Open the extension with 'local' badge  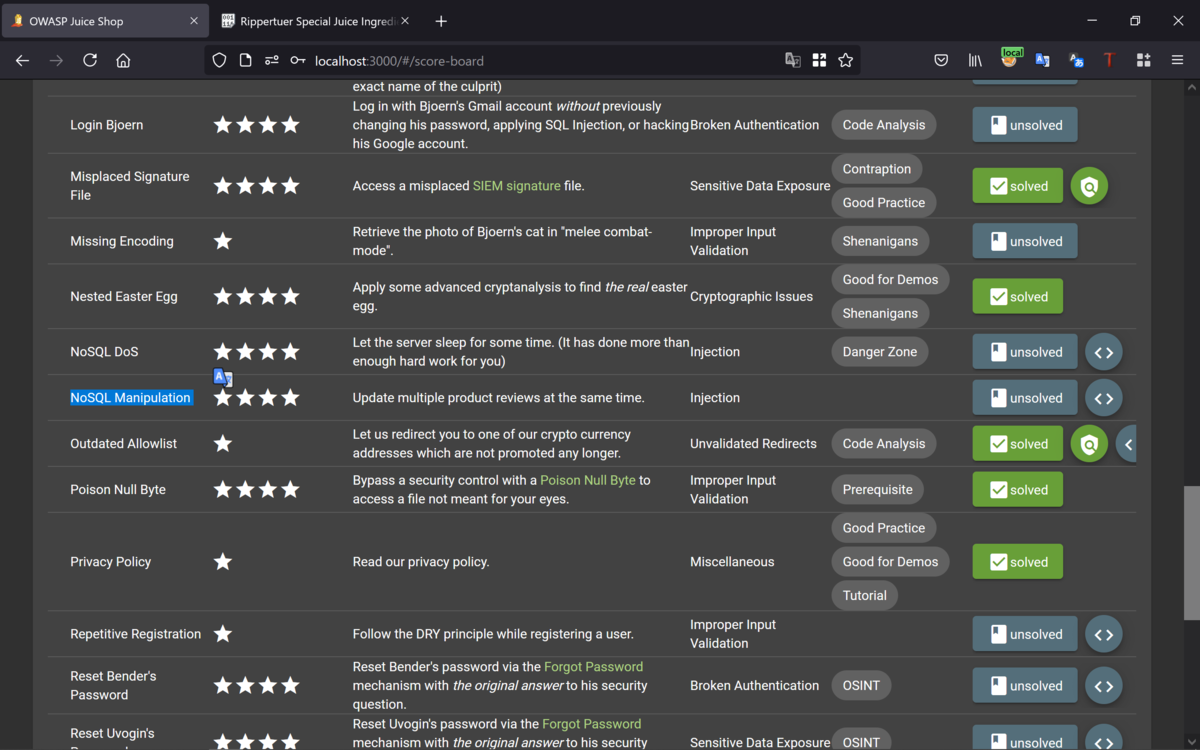click(x=1010, y=59)
